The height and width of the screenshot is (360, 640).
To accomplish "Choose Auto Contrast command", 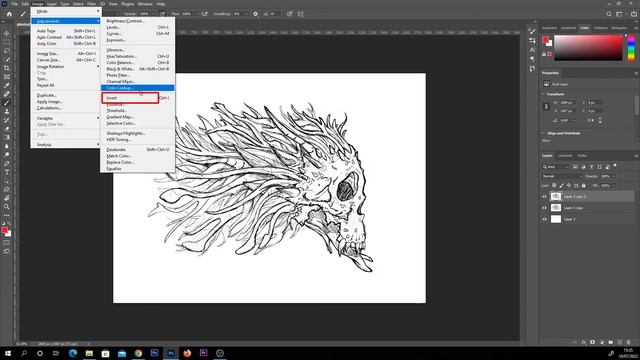I will click(x=66, y=37).
